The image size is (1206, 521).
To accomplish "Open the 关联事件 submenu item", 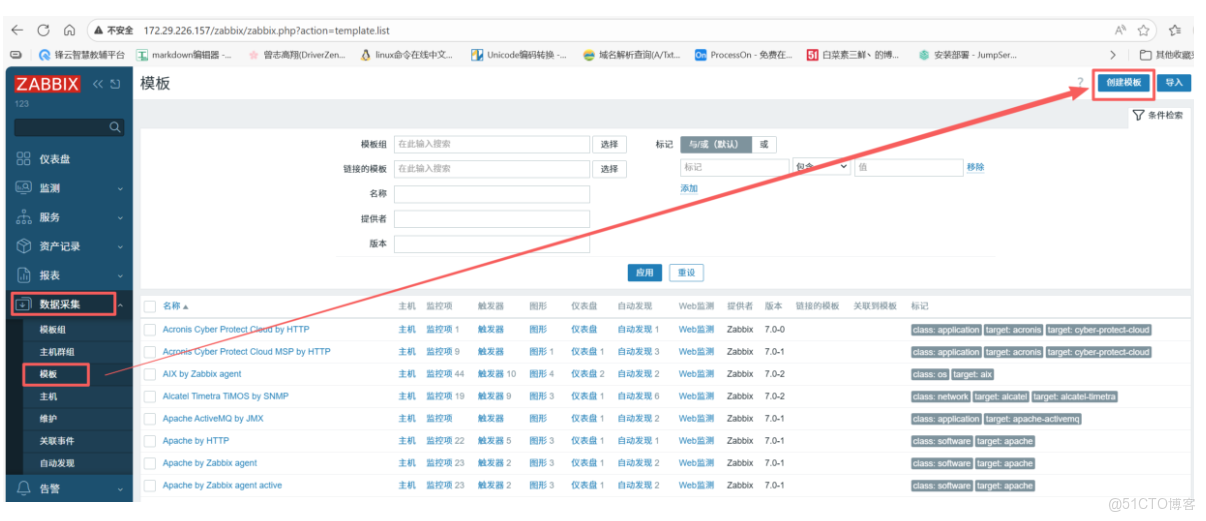I will [x=57, y=441].
